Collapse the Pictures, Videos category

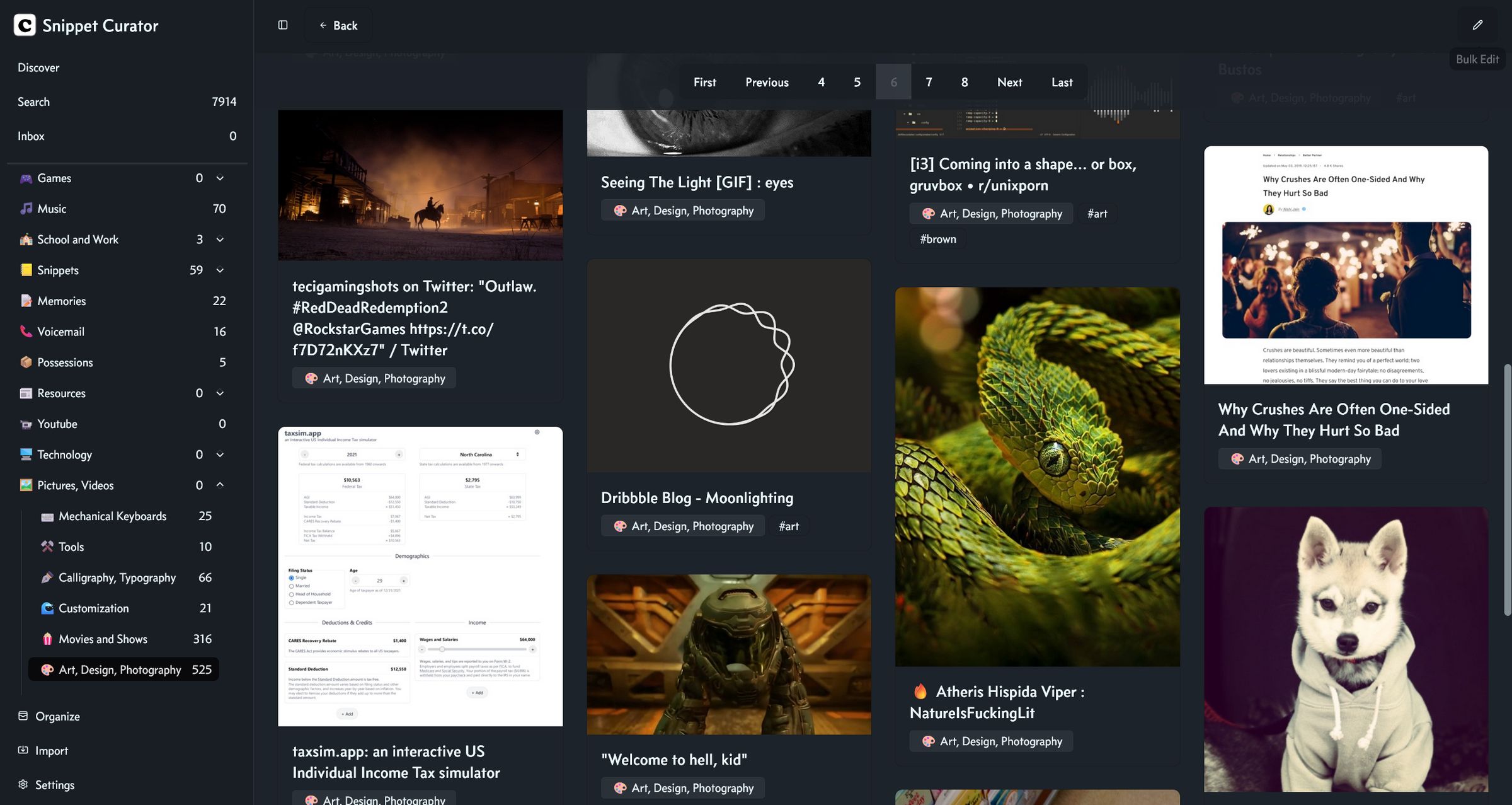click(220, 485)
